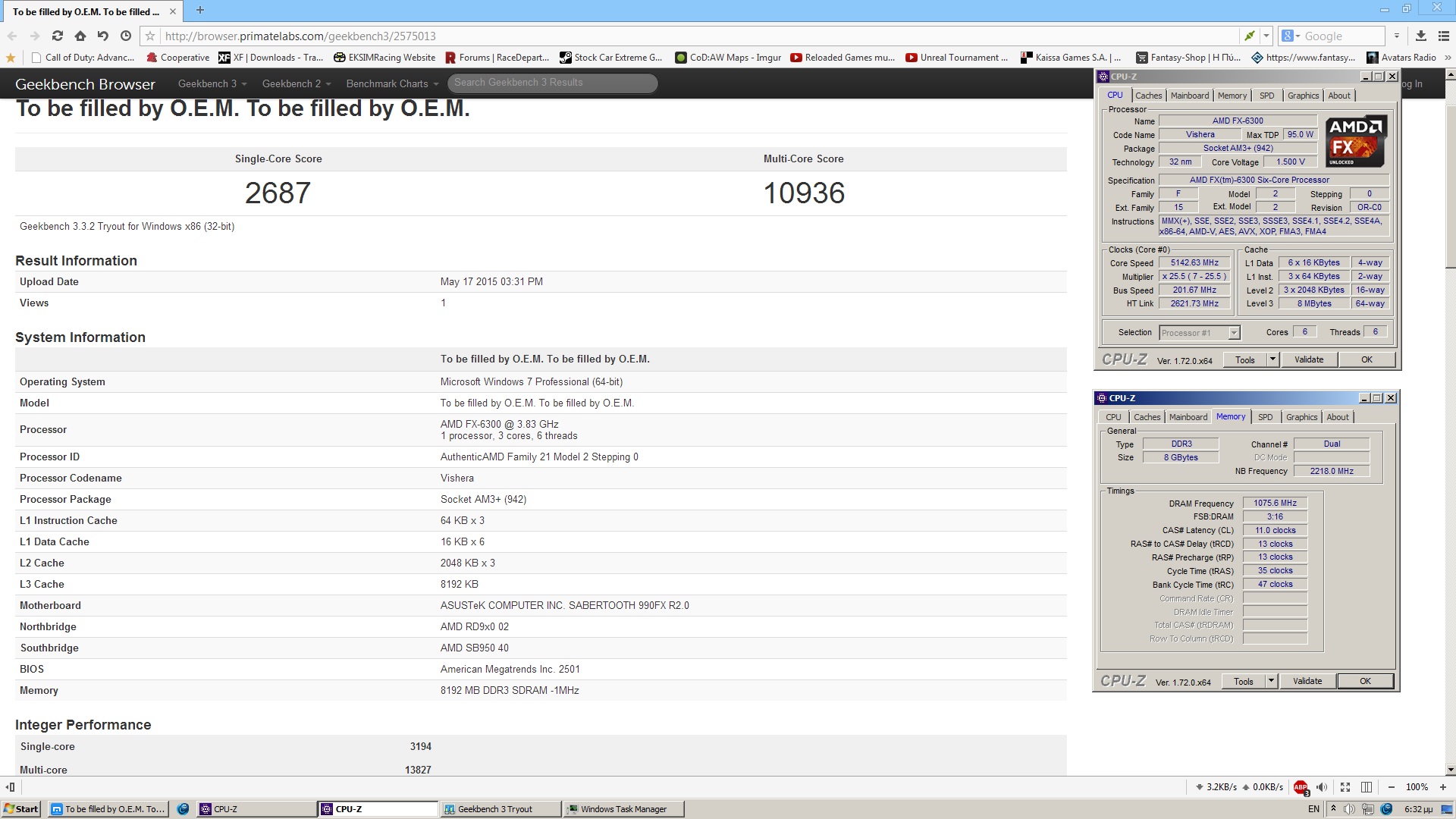Open the Adblock Plus icon in status bar
This screenshot has height=819, width=1456.
pyautogui.click(x=1301, y=787)
